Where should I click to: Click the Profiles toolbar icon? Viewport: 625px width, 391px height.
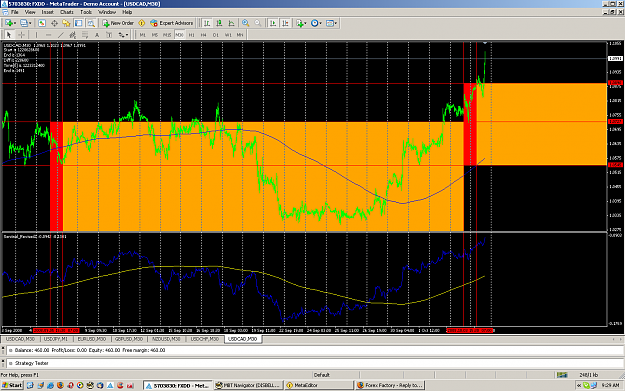tap(24, 23)
